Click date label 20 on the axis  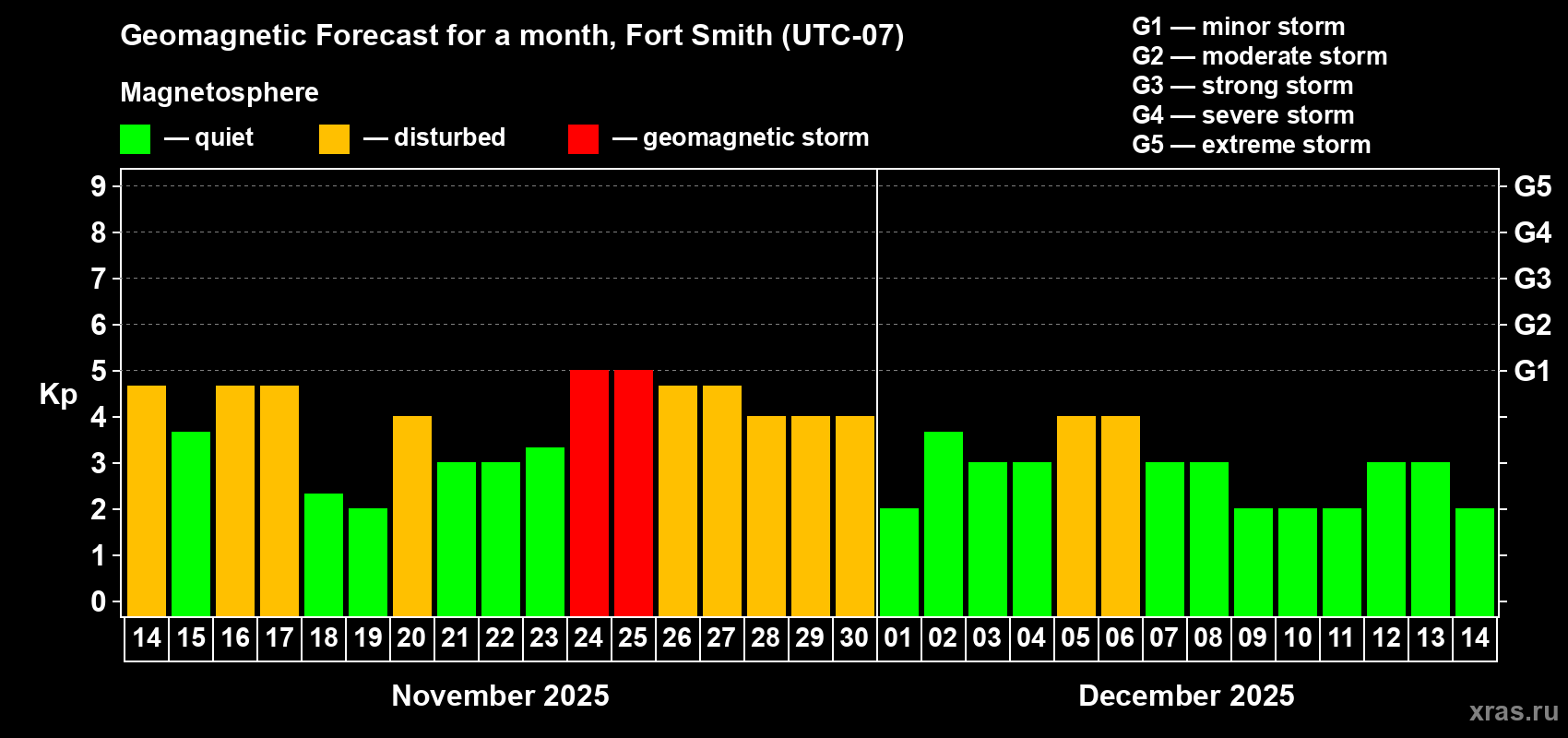click(x=411, y=637)
